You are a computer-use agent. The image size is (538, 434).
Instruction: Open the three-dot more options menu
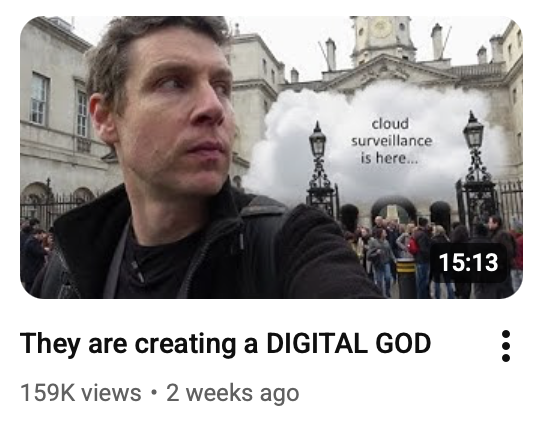[x=505, y=346]
